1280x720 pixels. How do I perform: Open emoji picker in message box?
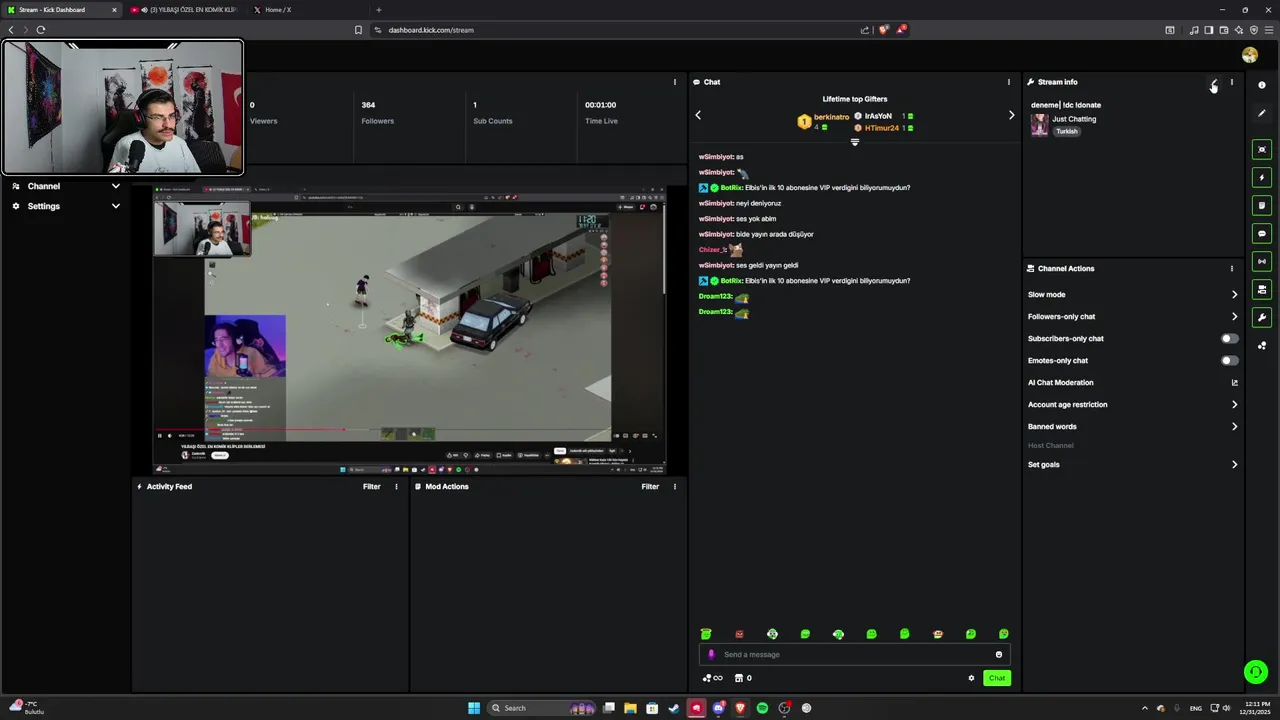[x=998, y=654]
